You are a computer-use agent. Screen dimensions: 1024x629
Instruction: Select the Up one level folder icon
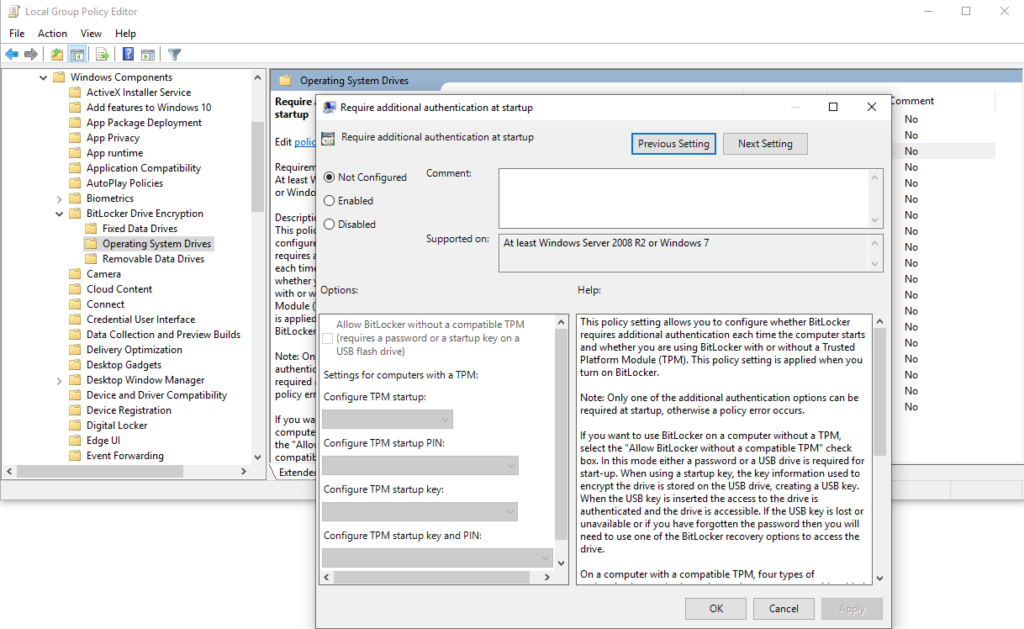(x=56, y=54)
